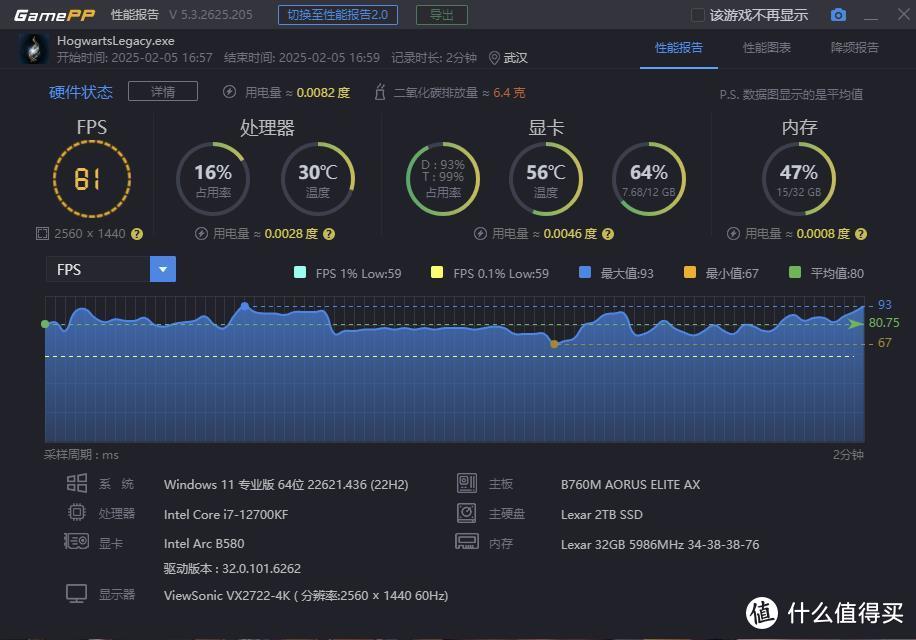Viewport: 916px width, 640px height.
Task: Click the camera screenshot icon
Action: tap(838, 15)
